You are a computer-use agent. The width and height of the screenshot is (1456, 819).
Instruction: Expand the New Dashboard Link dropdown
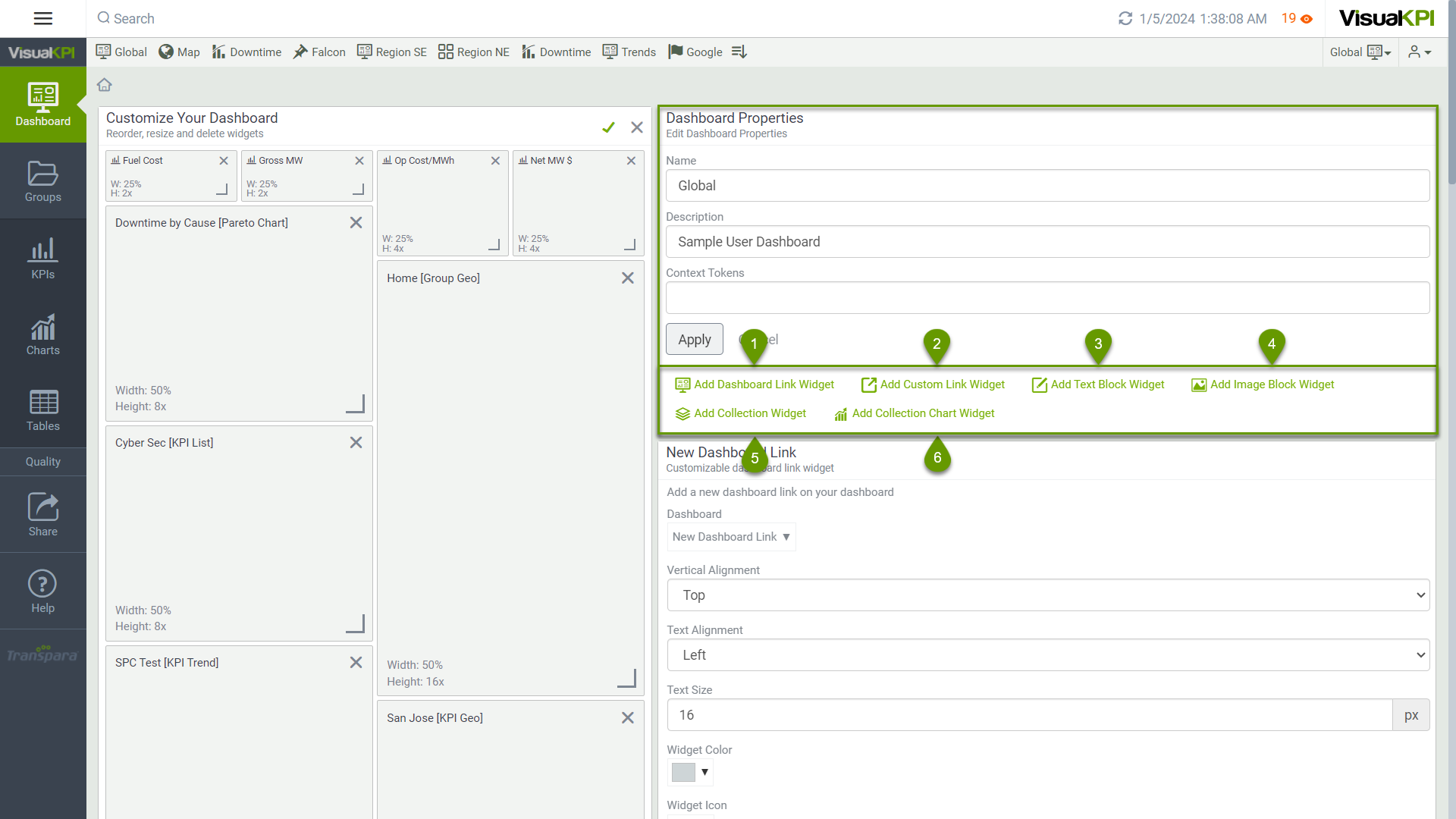pos(731,537)
